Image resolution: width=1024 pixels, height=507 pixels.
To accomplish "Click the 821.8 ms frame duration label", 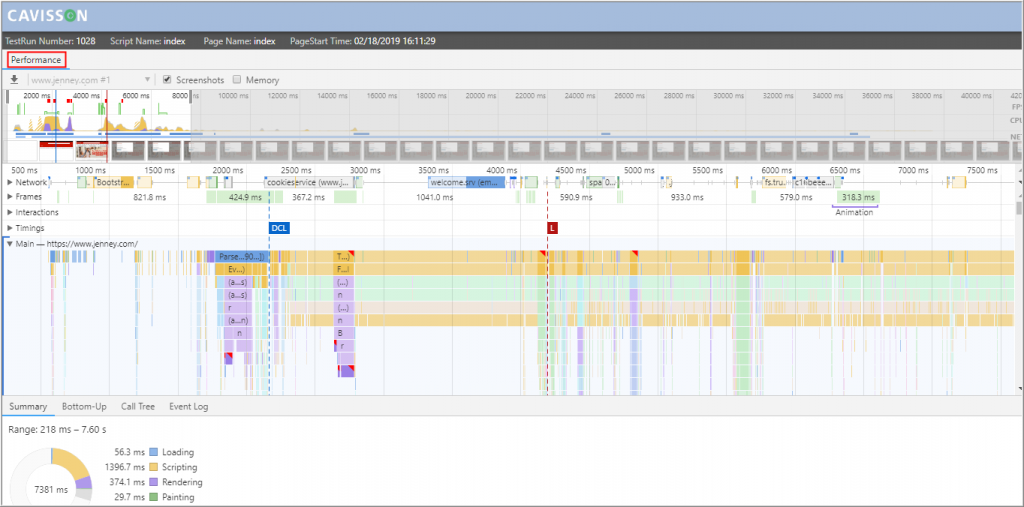I will pos(150,197).
